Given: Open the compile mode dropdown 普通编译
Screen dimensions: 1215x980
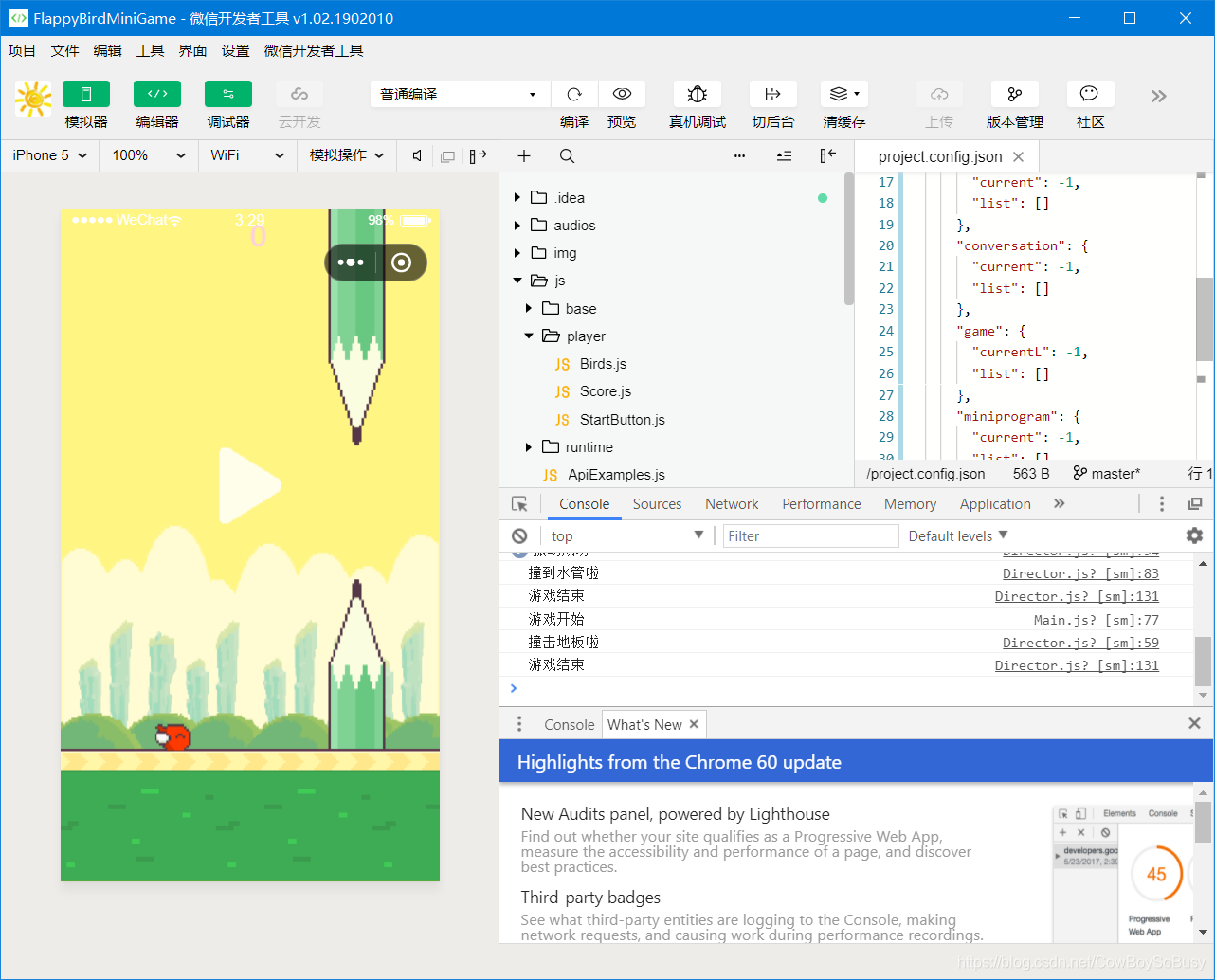Looking at the screenshot, I should [x=460, y=94].
